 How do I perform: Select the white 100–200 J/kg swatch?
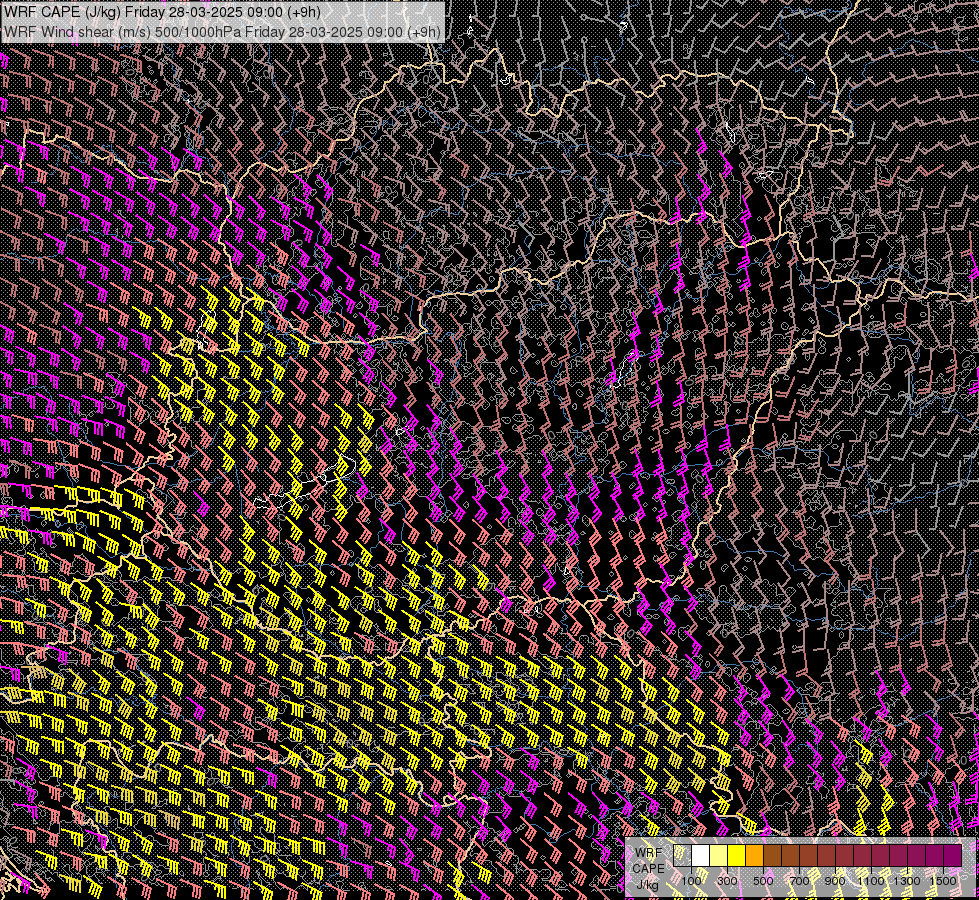pyautogui.click(x=701, y=855)
